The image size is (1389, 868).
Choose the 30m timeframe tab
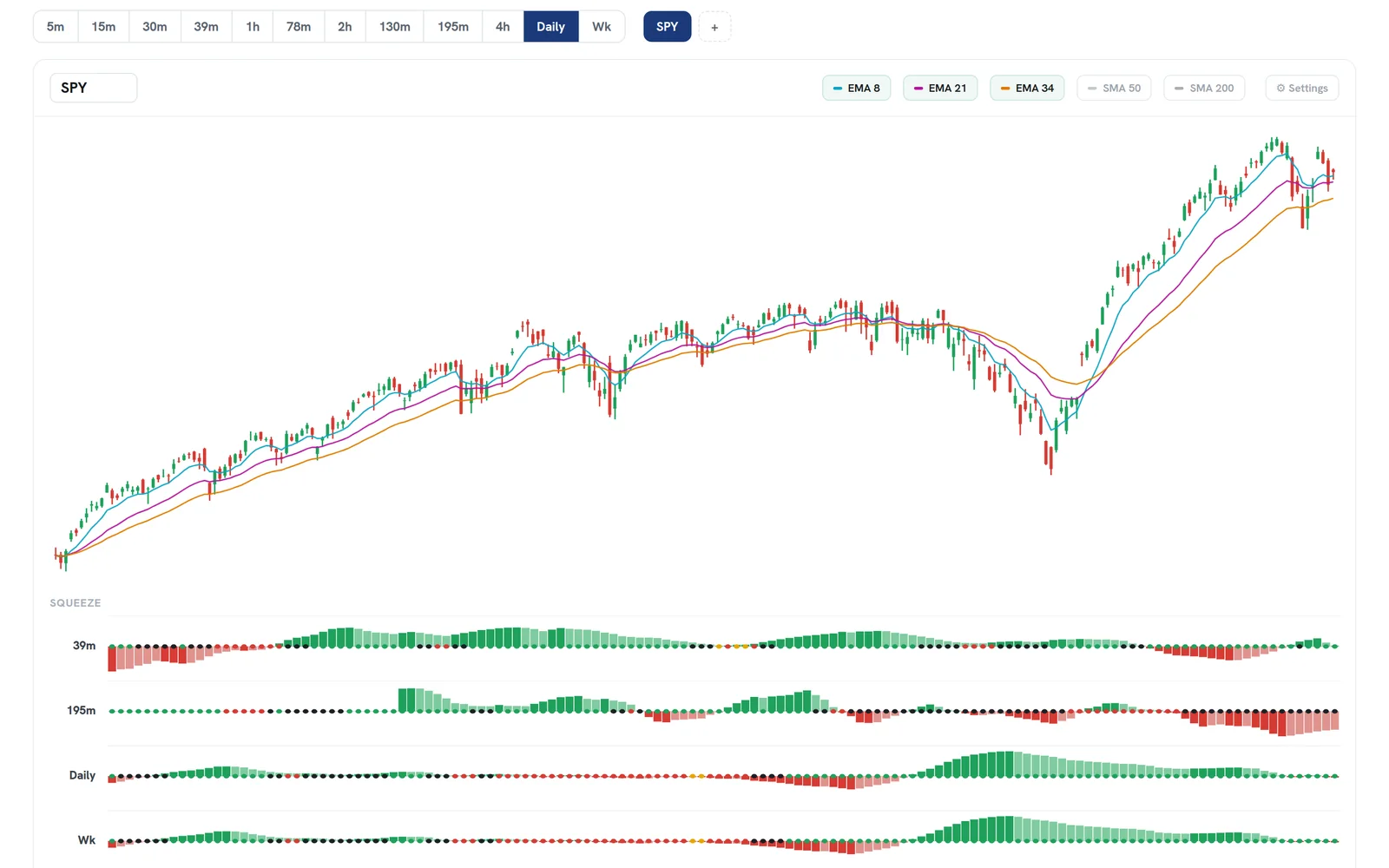pyautogui.click(x=155, y=27)
